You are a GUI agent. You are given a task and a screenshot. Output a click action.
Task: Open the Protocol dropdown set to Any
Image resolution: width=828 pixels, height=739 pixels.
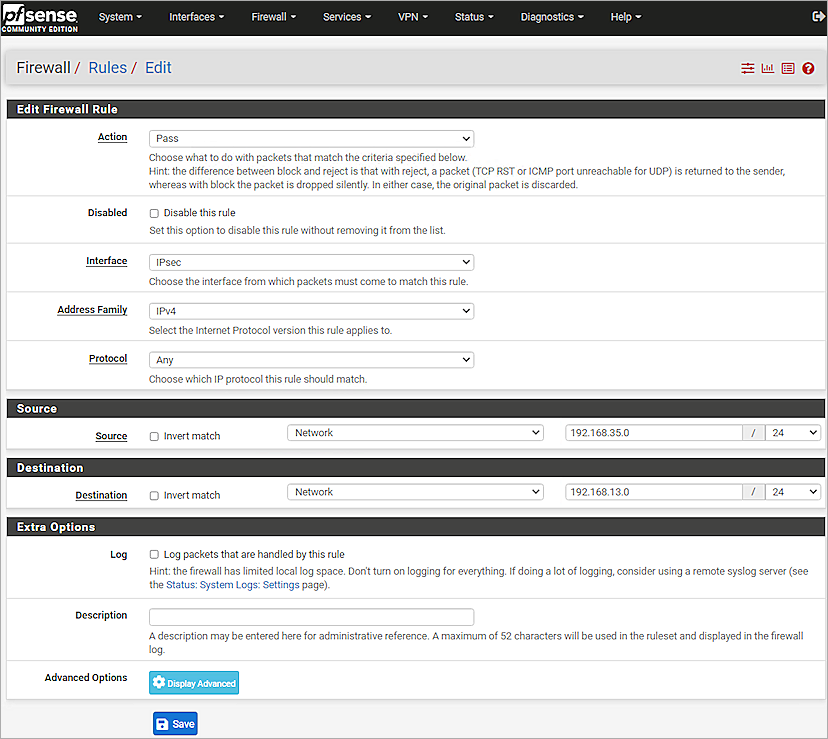(310, 359)
